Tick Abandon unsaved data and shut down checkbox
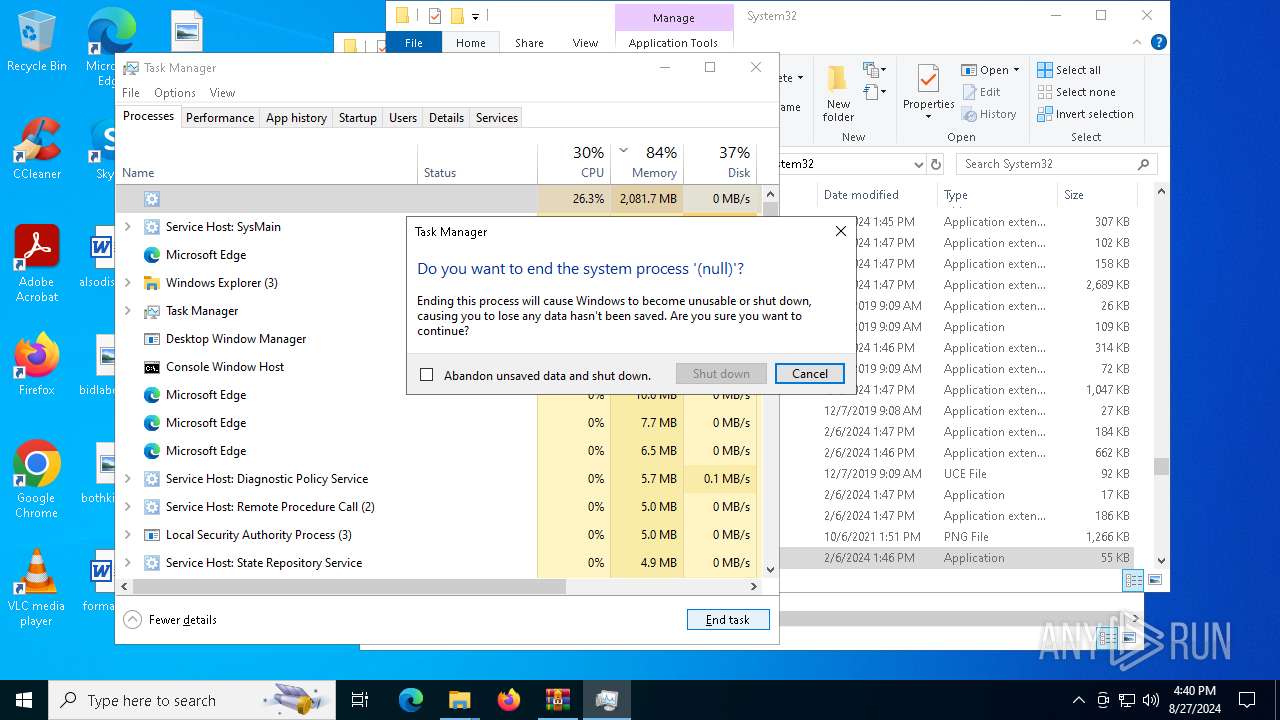The width and height of the screenshot is (1280, 720). [427, 375]
